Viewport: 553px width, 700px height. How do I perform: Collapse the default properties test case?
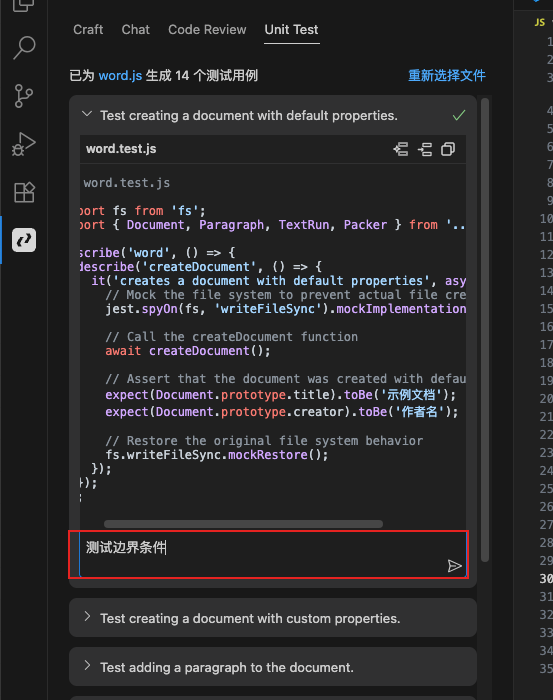87,114
